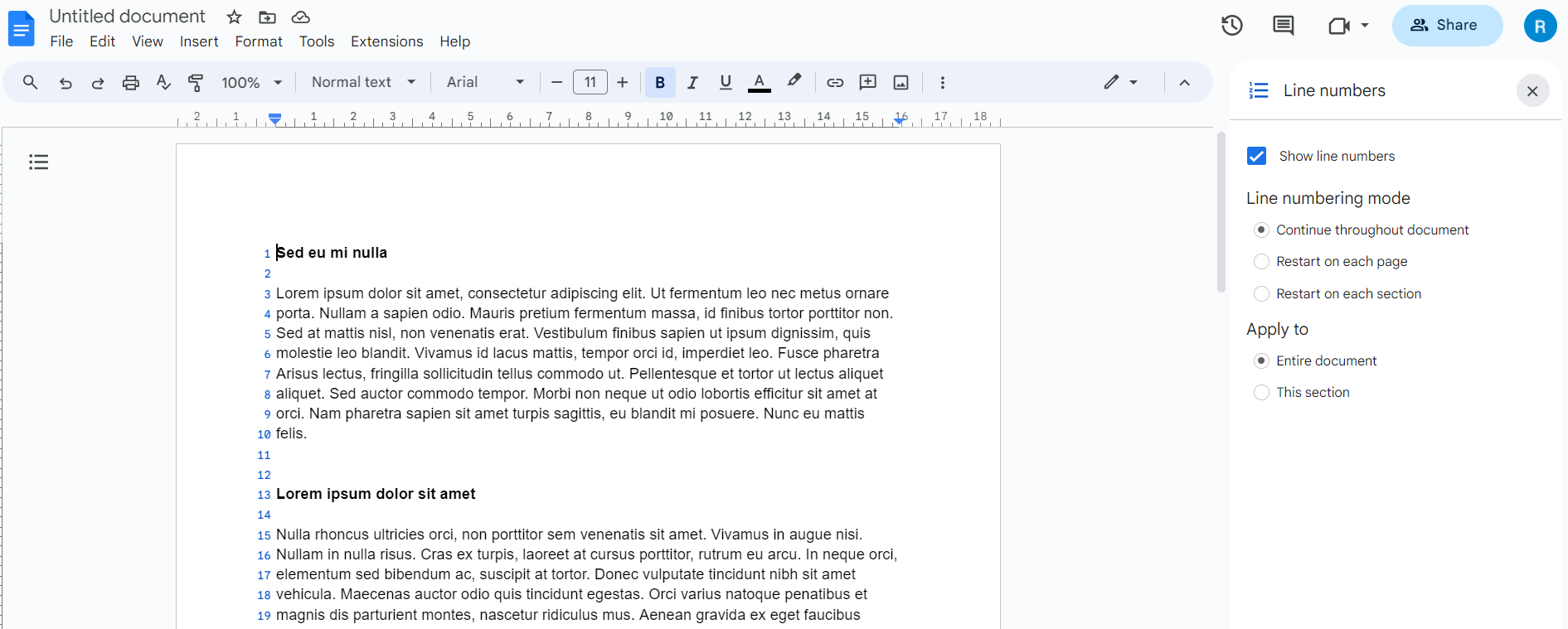Click heading text Sed eu mi nulla
Image resolution: width=1568 pixels, height=629 pixels.
tap(332, 253)
